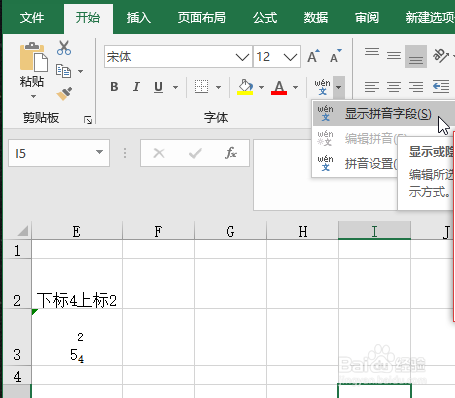
Task: Select column E header
Action: [77, 231]
